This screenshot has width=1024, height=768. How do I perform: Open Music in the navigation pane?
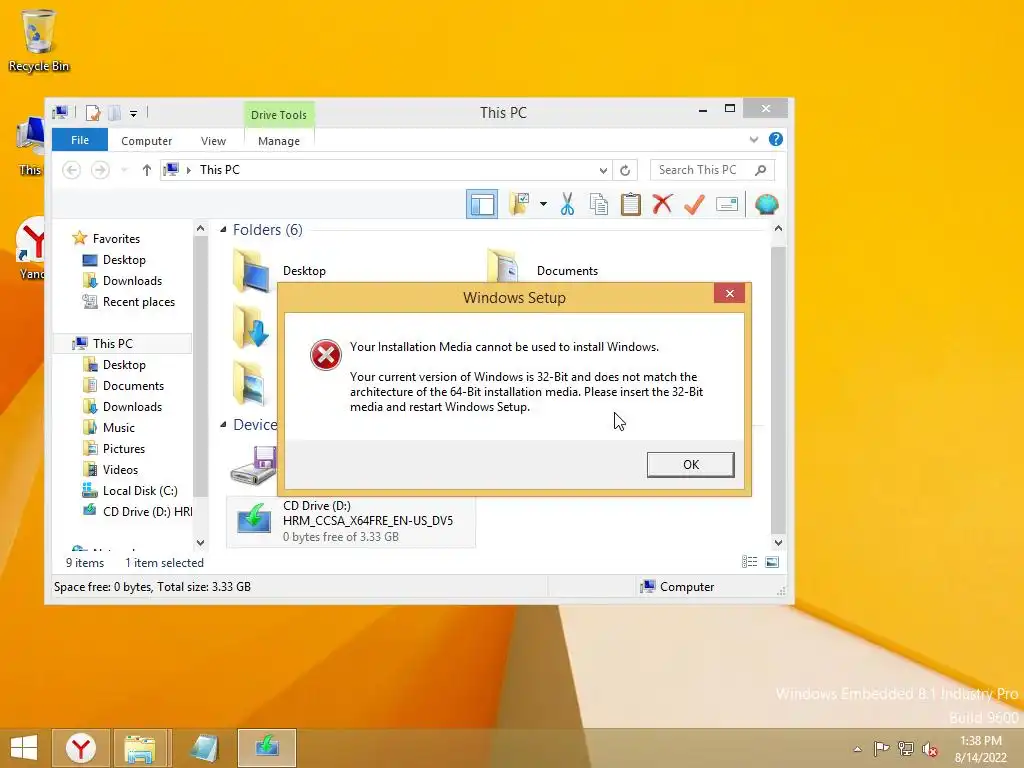(x=118, y=428)
